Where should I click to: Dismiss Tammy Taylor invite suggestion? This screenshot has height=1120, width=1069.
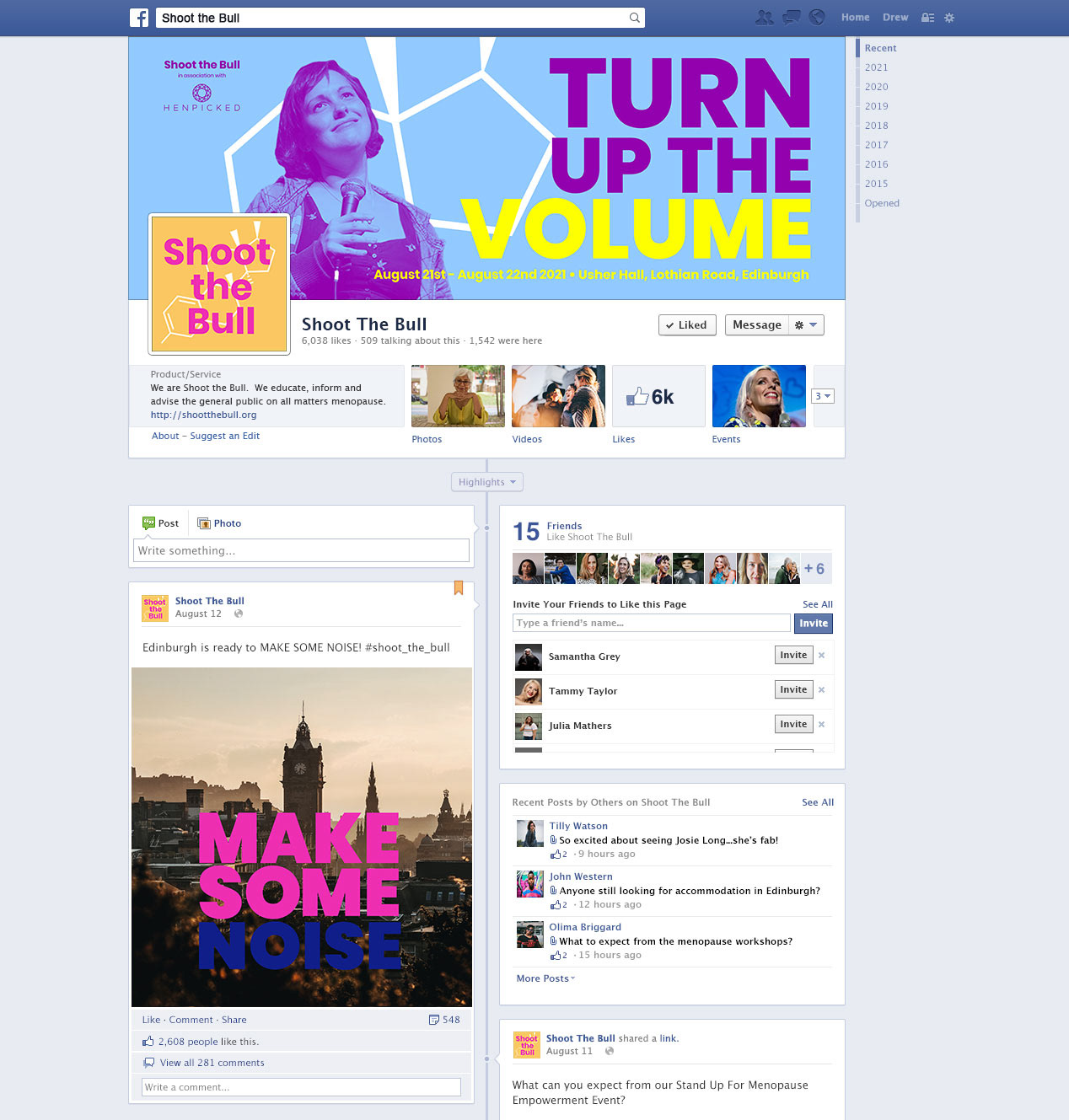821,689
